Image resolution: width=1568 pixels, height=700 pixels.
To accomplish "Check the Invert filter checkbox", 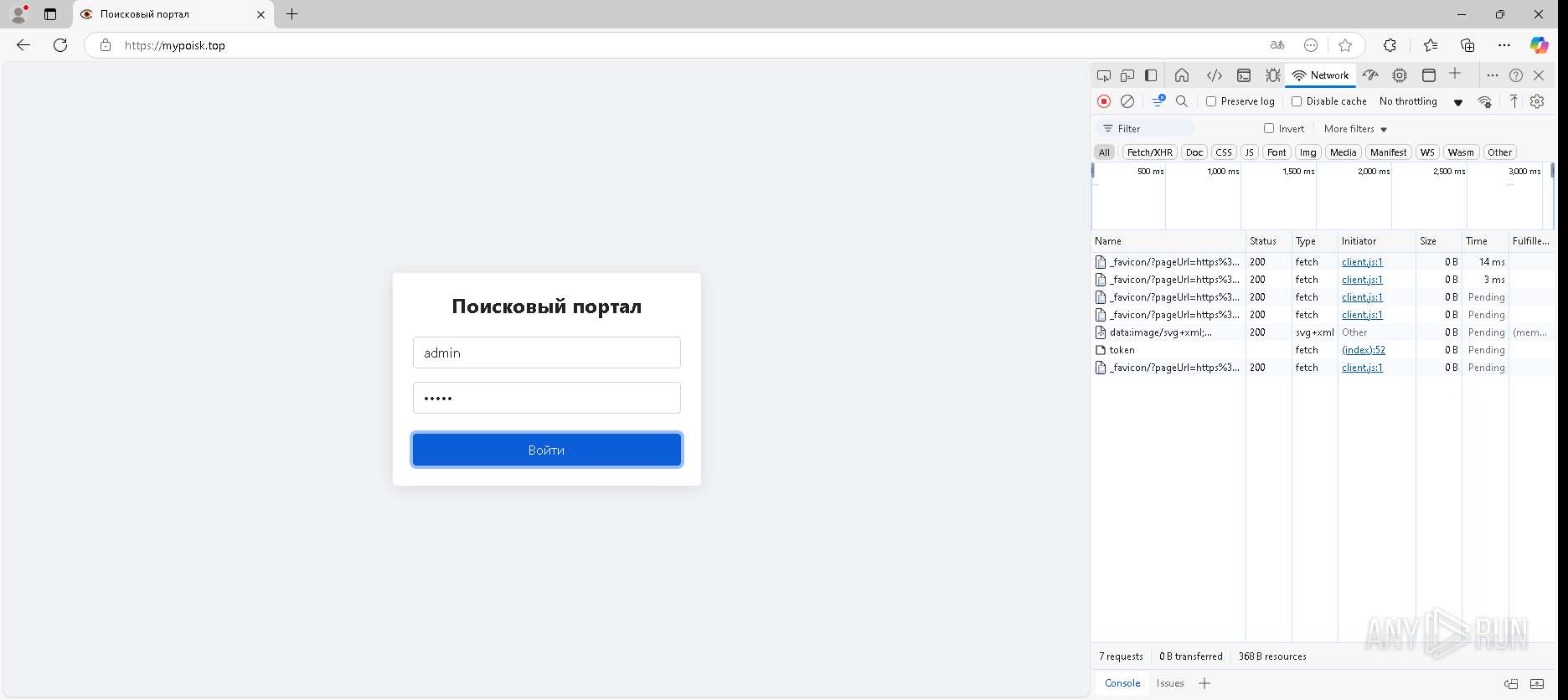I will coord(1269,128).
